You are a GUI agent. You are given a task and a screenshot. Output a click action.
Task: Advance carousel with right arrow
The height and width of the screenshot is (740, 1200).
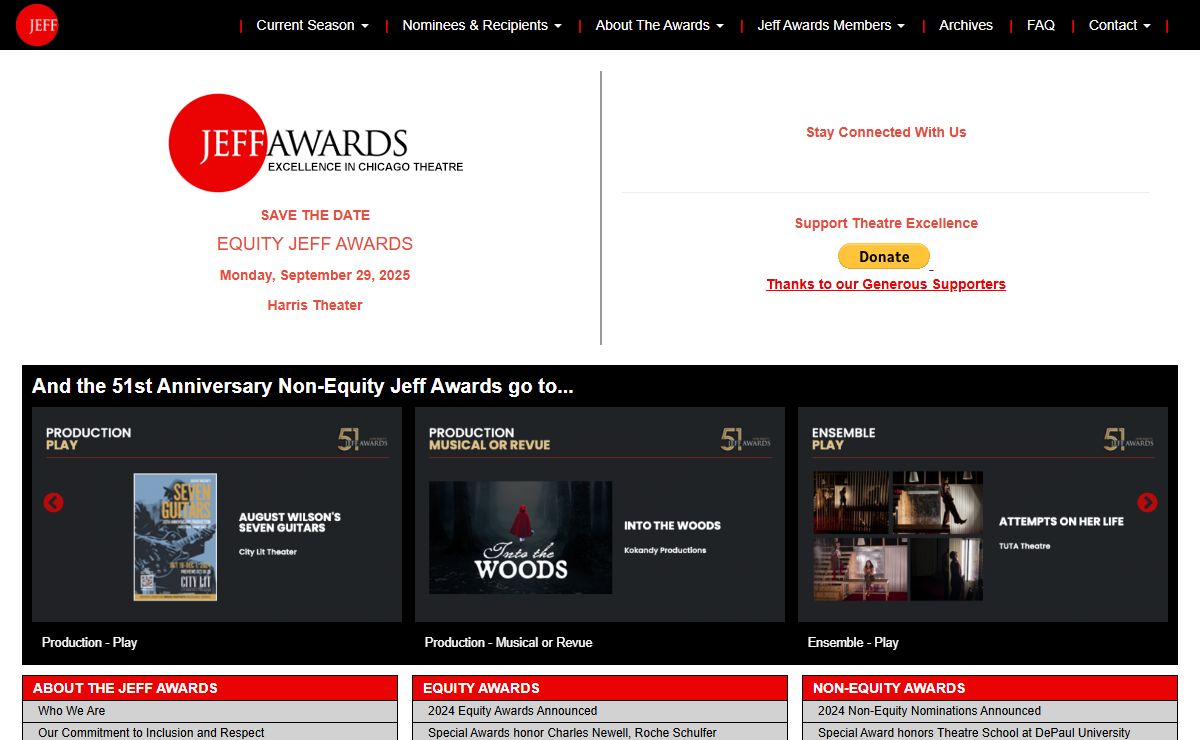(1147, 502)
